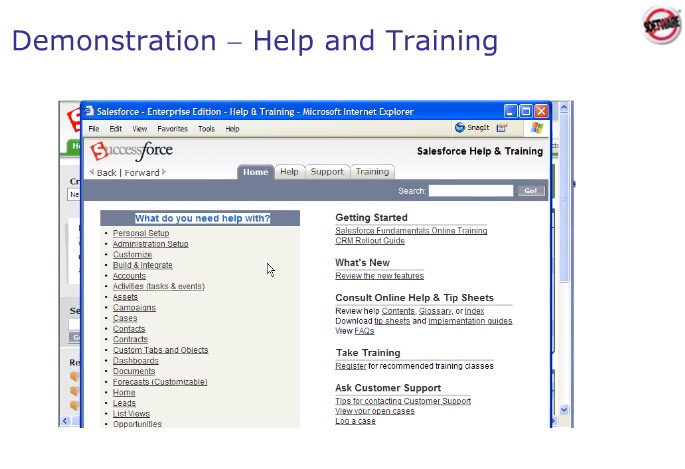Open the CRM Rollout Guide link
Viewport: 685px width, 469px height.
(x=370, y=240)
